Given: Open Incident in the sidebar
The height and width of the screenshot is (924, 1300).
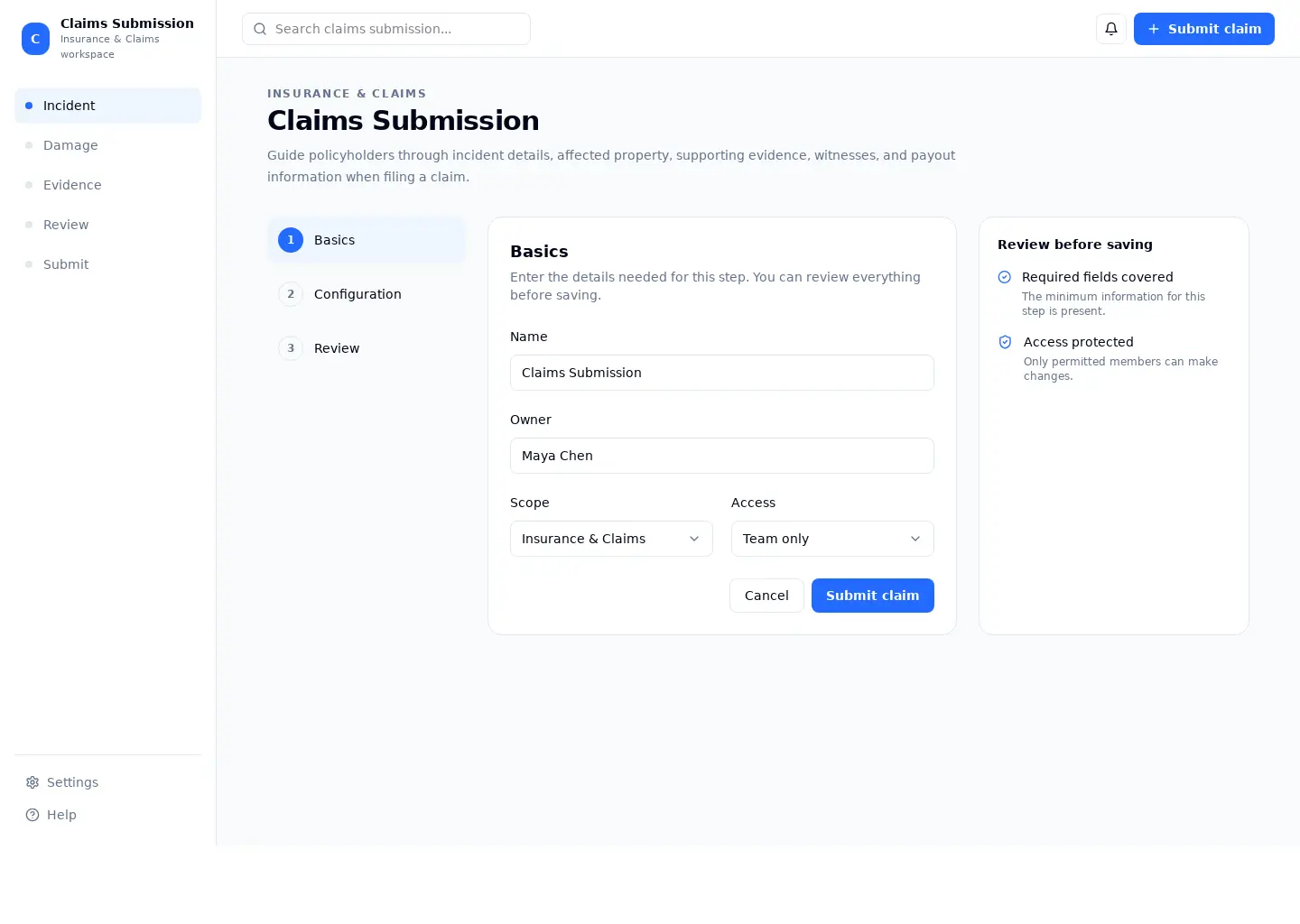Looking at the screenshot, I should coord(108,106).
